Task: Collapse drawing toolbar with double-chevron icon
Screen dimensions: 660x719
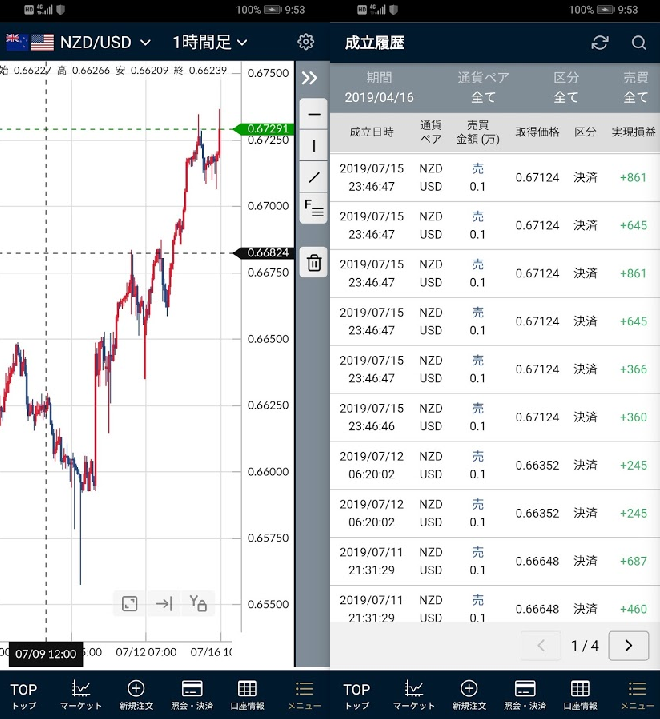Action: (310, 78)
